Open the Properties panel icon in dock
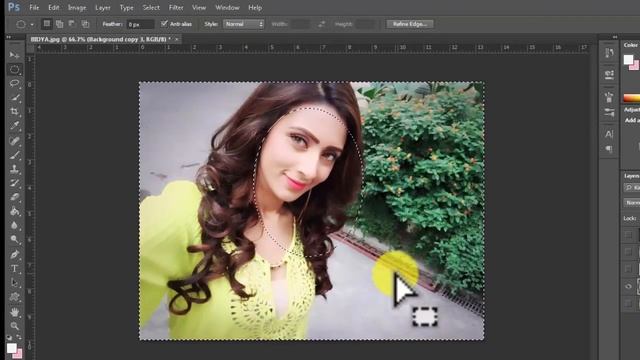Viewport: 640px width, 360px height. point(609,75)
